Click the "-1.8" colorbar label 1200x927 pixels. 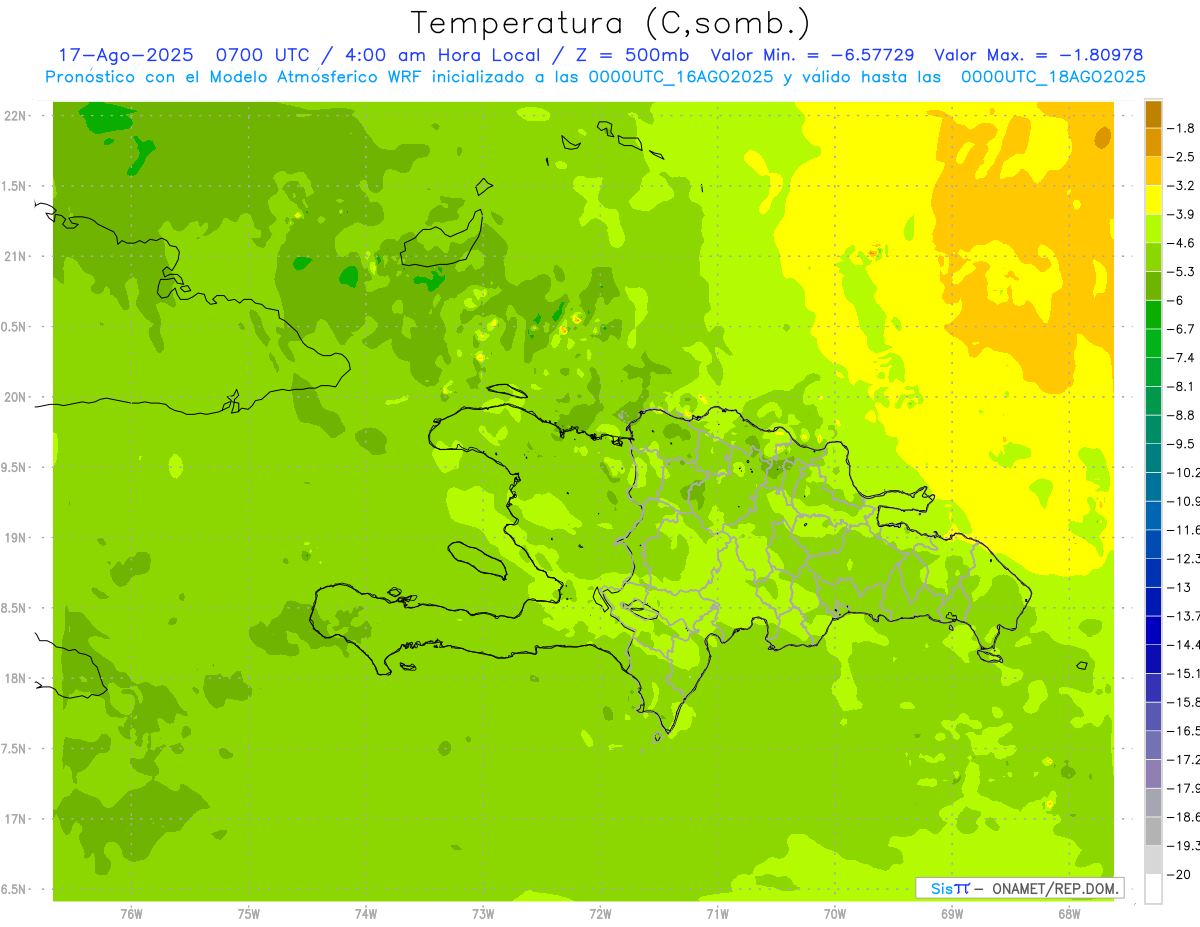tap(1182, 128)
